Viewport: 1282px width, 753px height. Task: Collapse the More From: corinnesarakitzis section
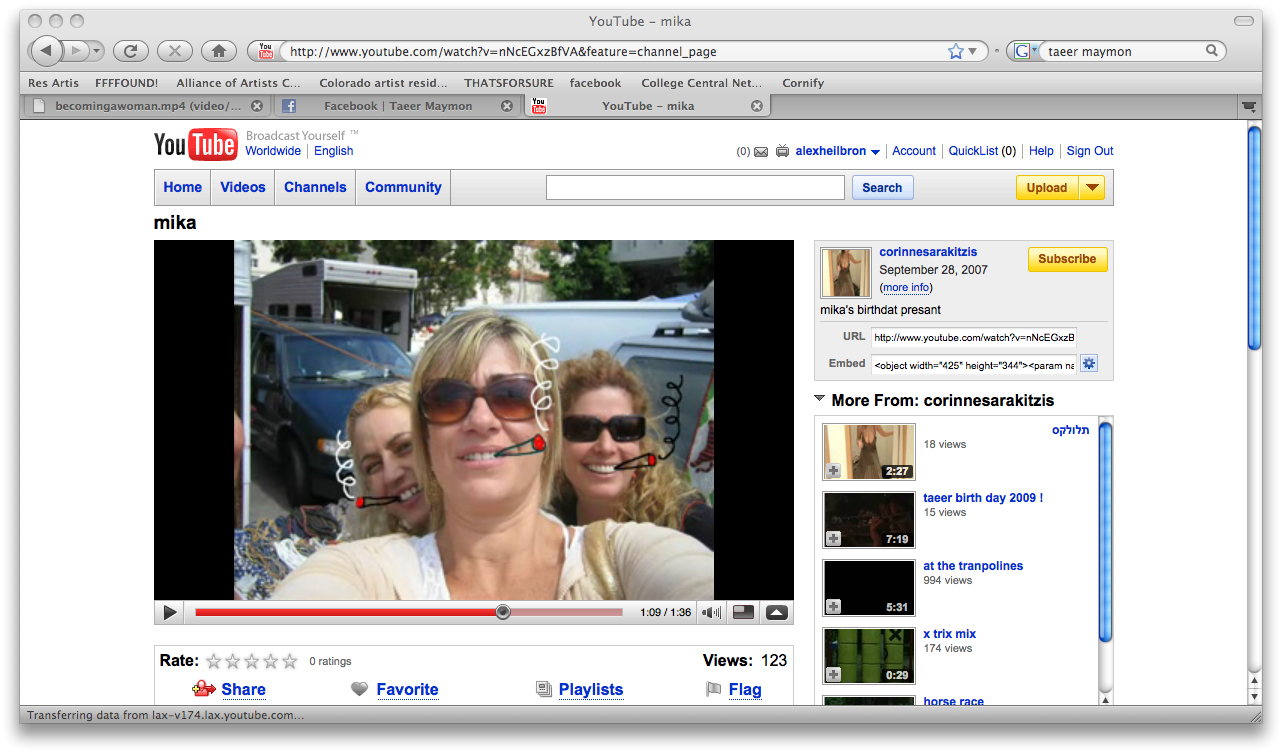coord(820,399)
